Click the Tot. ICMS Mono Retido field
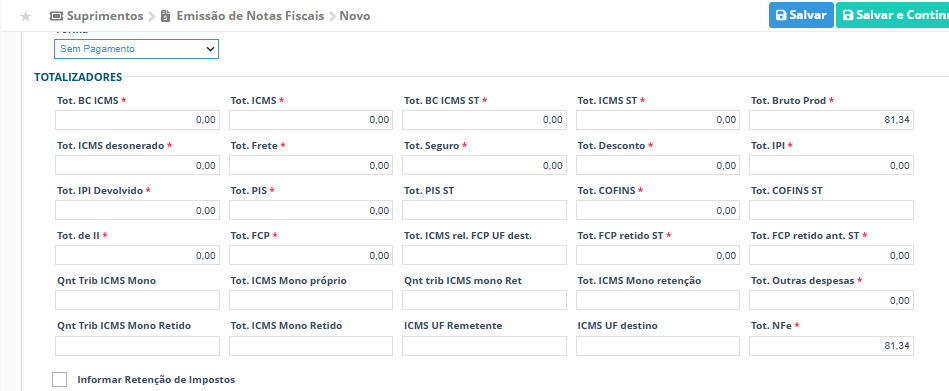The image size is (949, 391). (311, 346)
